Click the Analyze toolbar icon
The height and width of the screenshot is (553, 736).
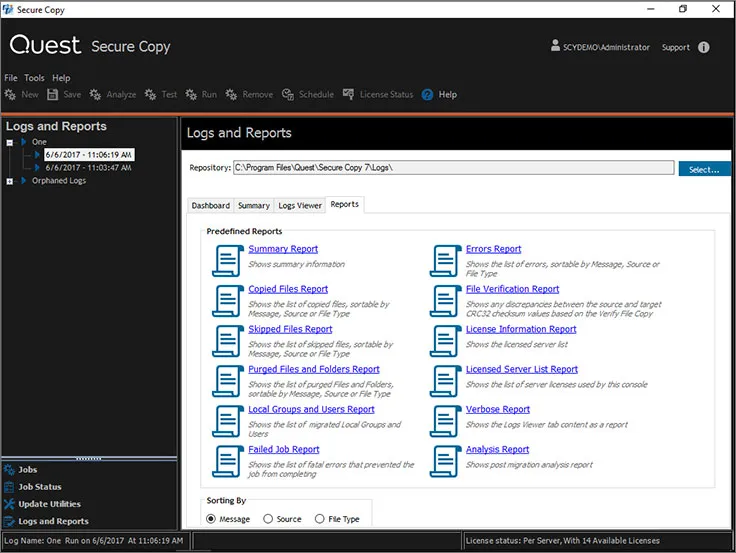(95, 94)
